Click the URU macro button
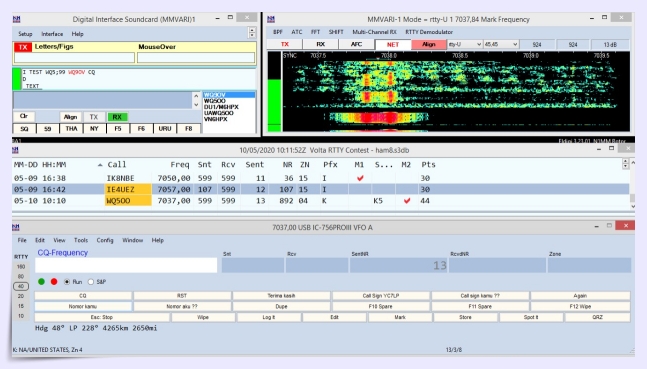647x369 pixels. point(165,128)
